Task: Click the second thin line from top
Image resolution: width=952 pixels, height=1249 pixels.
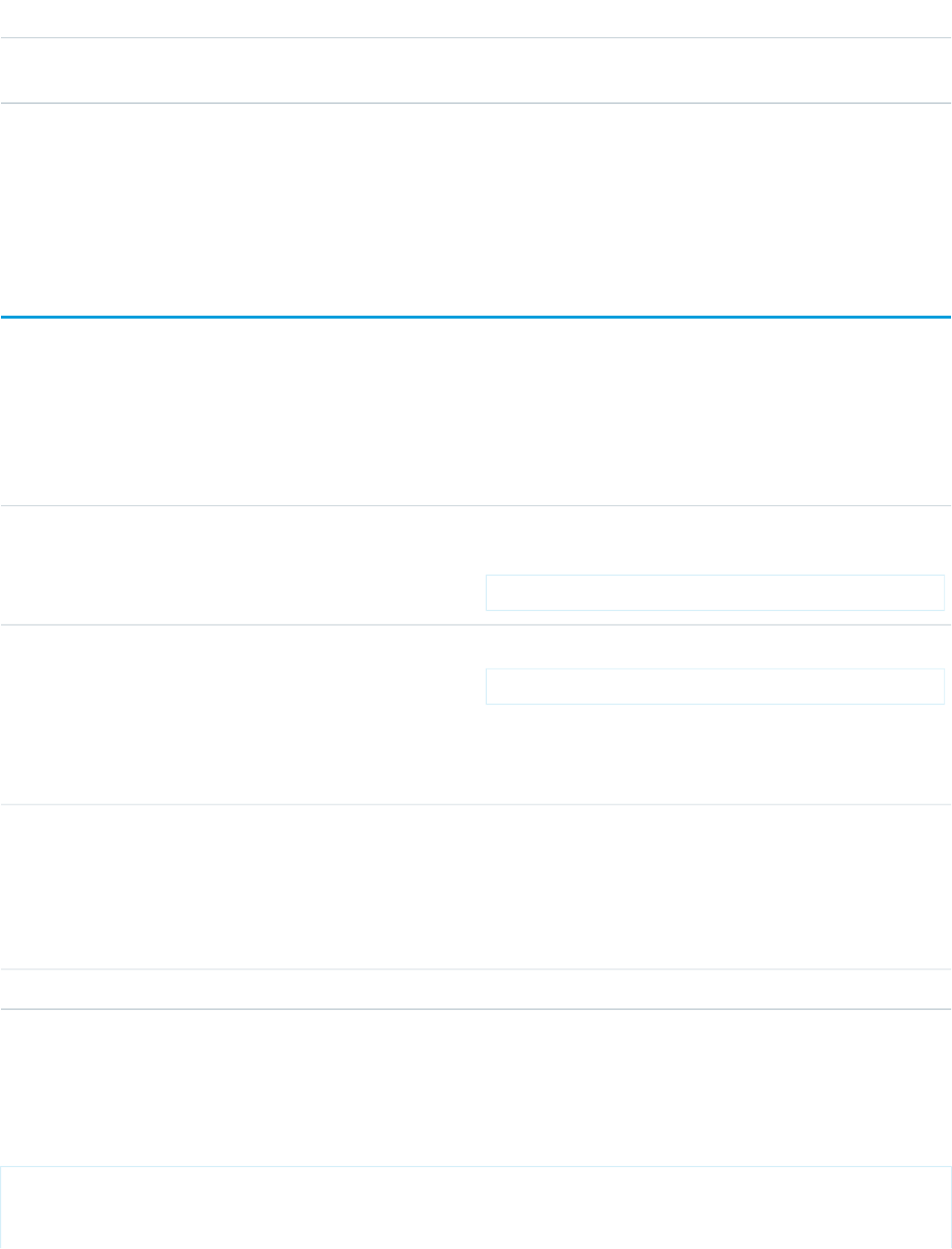Action: coord(476,103)
